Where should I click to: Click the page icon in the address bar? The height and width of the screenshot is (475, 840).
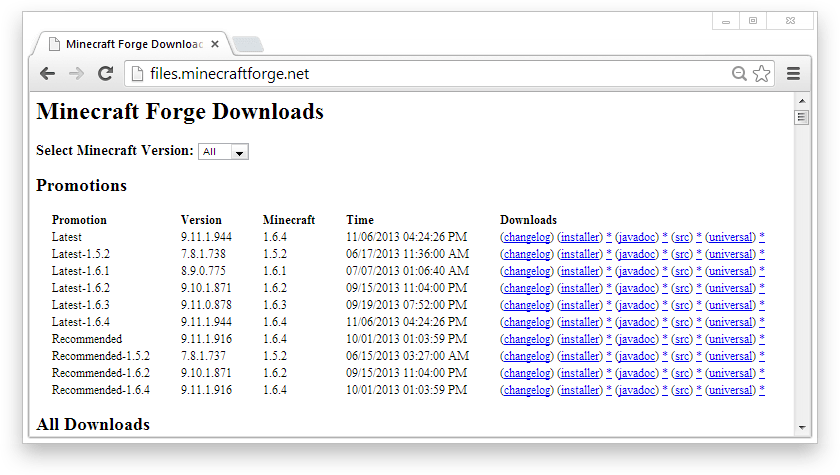coord(138,73)
